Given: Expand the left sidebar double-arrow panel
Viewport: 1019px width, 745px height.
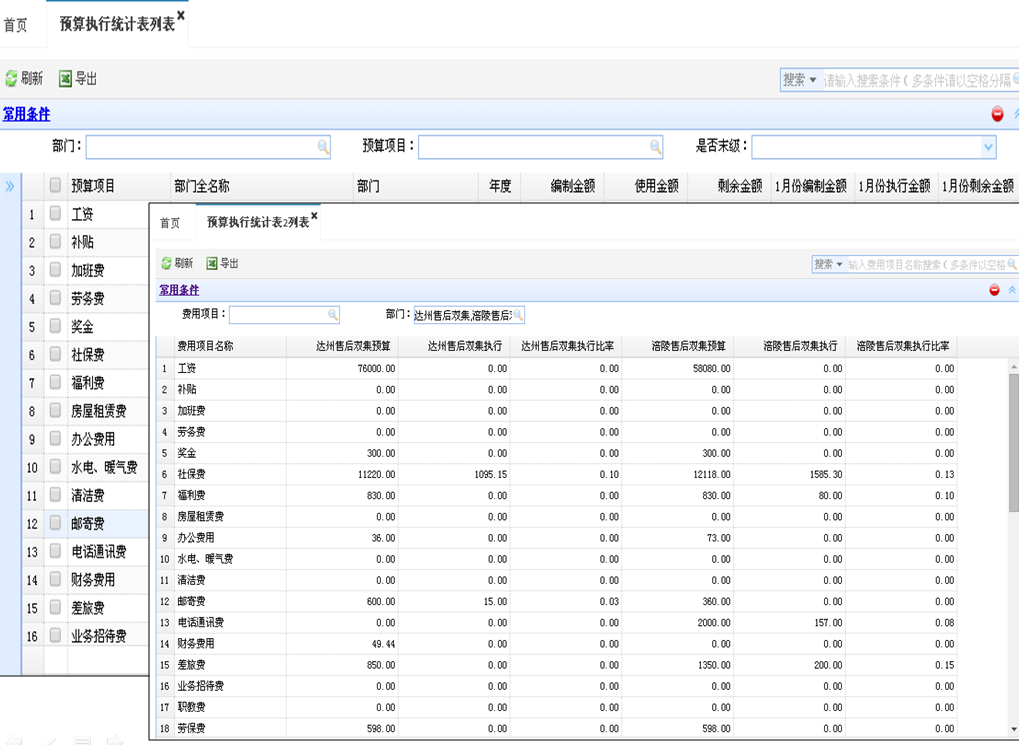Looking at the screenshot, I should (x=10, y=186).
